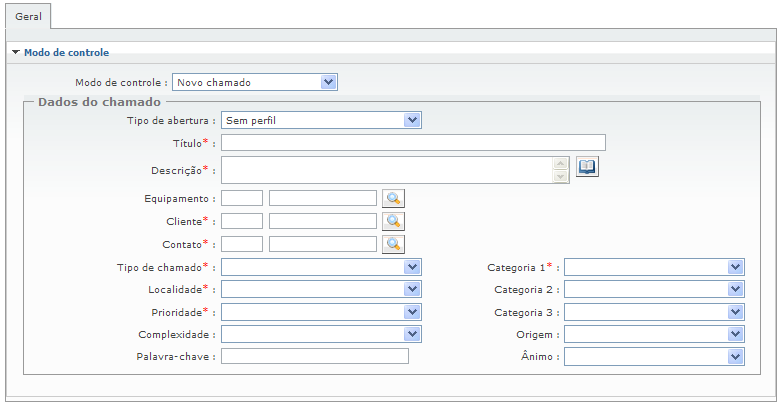Open the Tipo de abertura dropdown
Viewport: 782px width, 406px height.
click(321, 120)
